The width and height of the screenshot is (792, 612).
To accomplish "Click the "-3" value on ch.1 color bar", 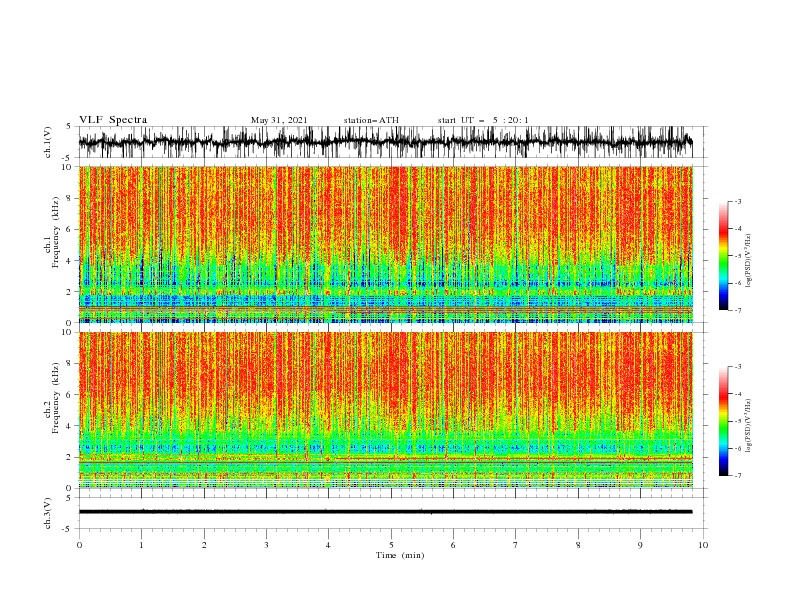I will point(738,201).
